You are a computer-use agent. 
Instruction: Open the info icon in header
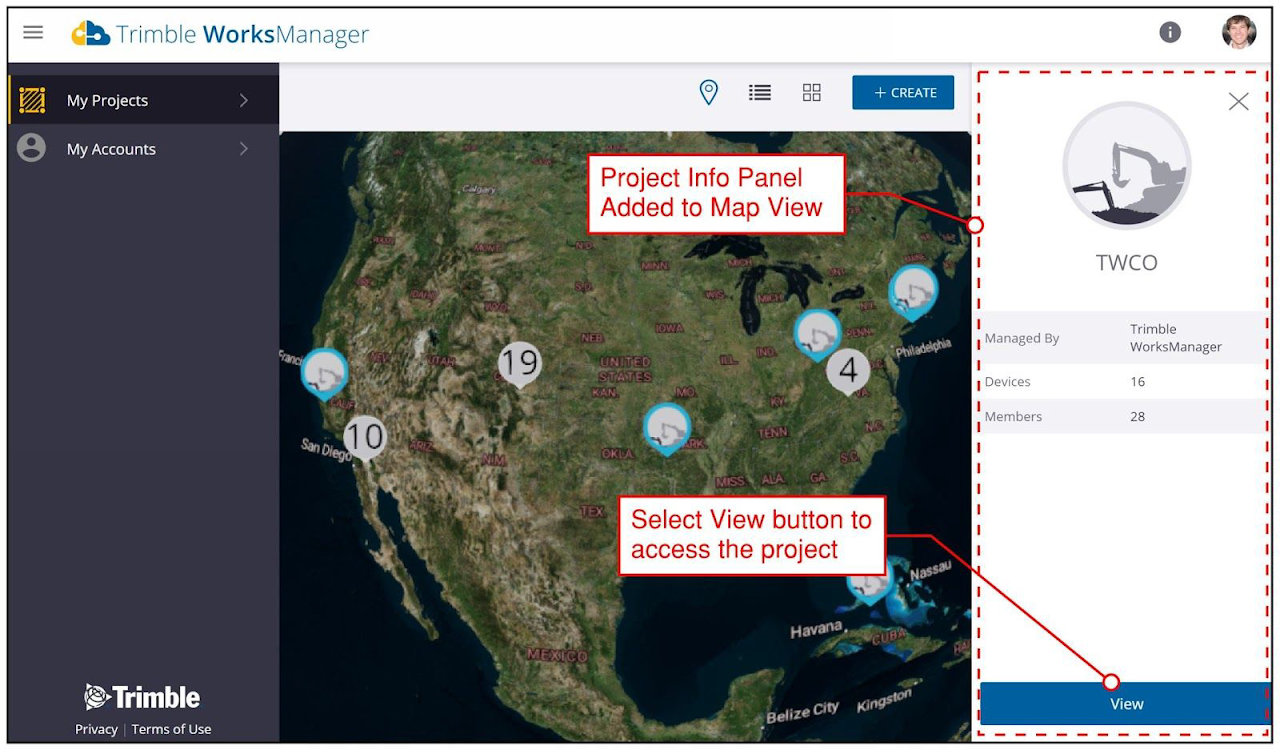point(1170,32)
